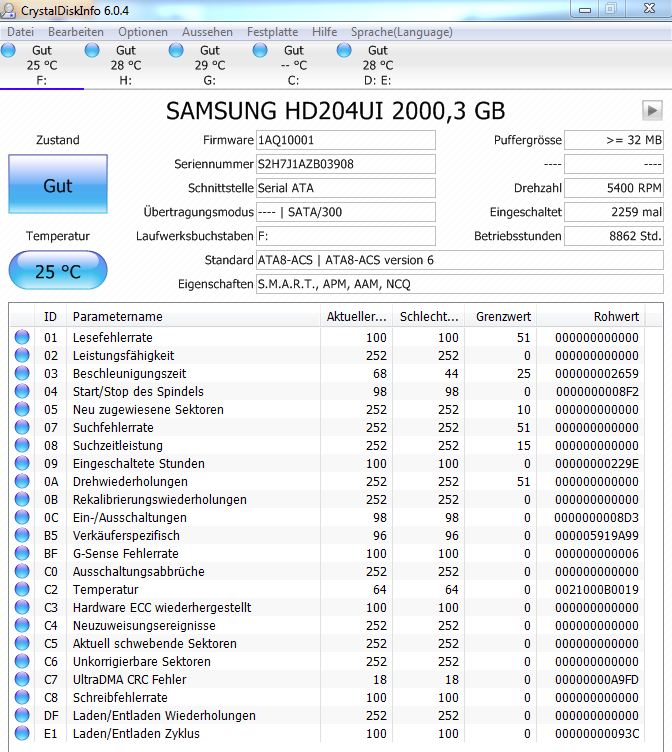Click the CrystalDiskInfo title bar app icon
The height and width of the screenshot is (752, 672).
[8, 10]
